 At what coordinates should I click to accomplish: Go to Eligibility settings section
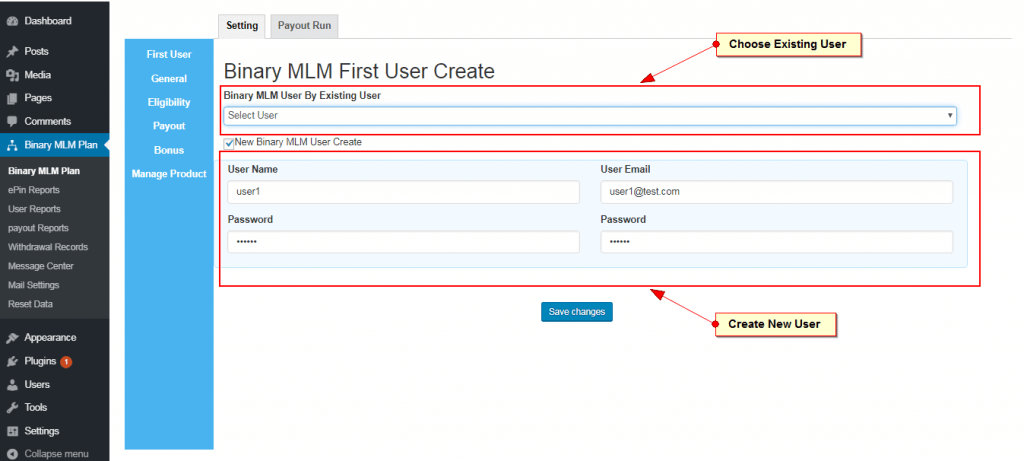168,102
